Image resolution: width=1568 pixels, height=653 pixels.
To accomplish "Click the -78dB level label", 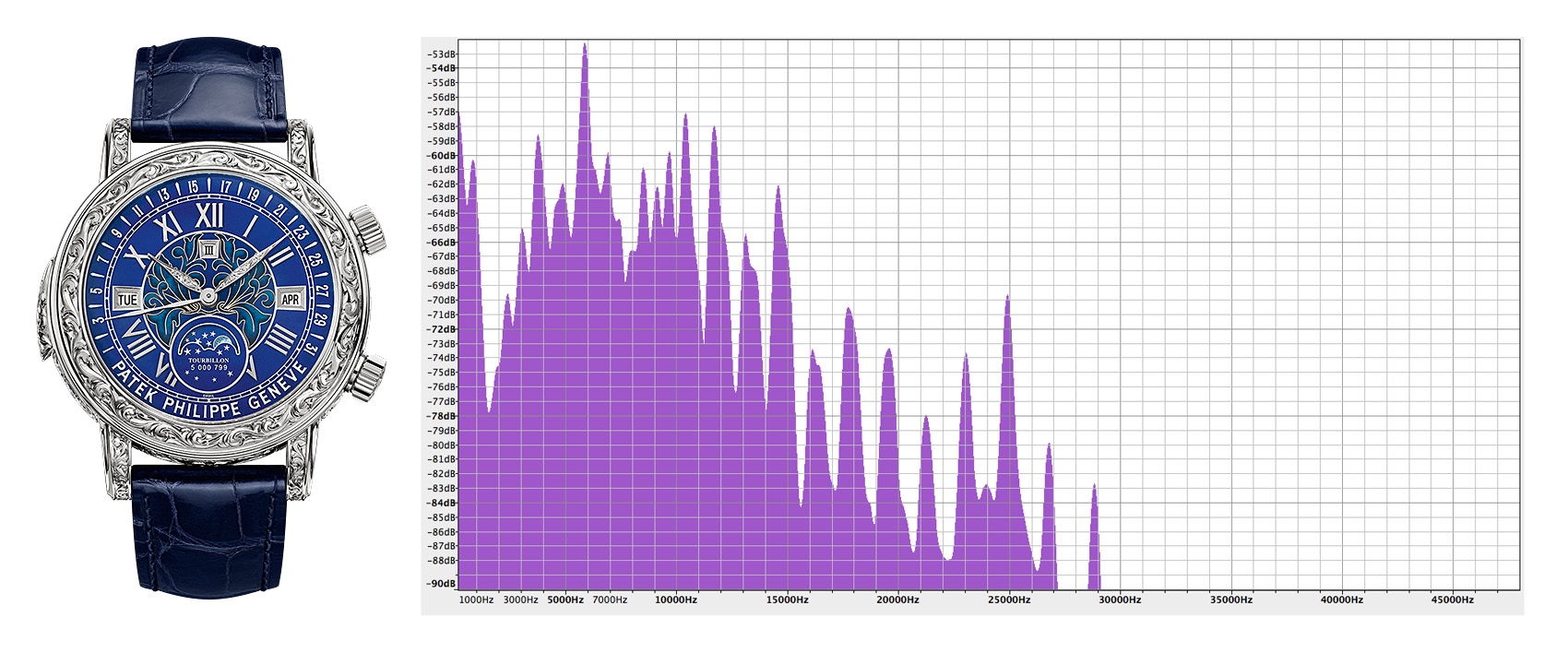I will [442, 416].
